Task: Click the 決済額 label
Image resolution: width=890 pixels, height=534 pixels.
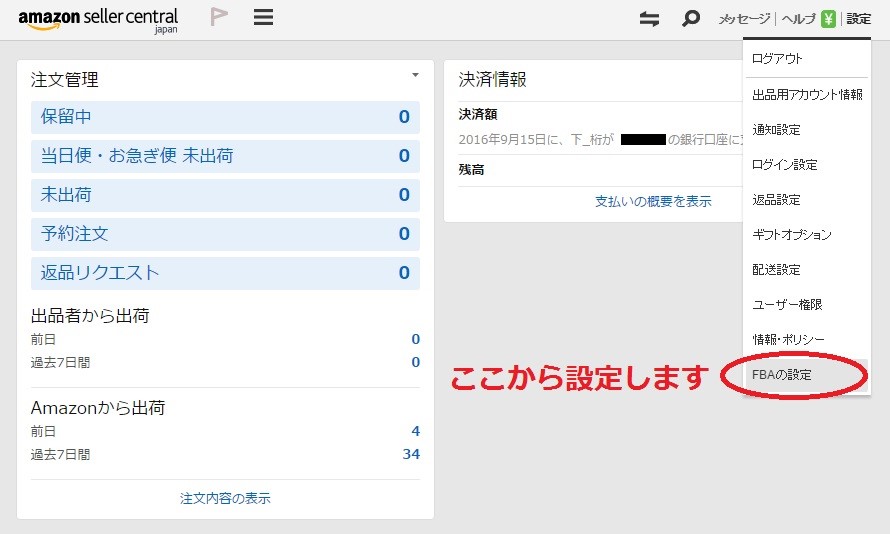Action: coord(478,115)
